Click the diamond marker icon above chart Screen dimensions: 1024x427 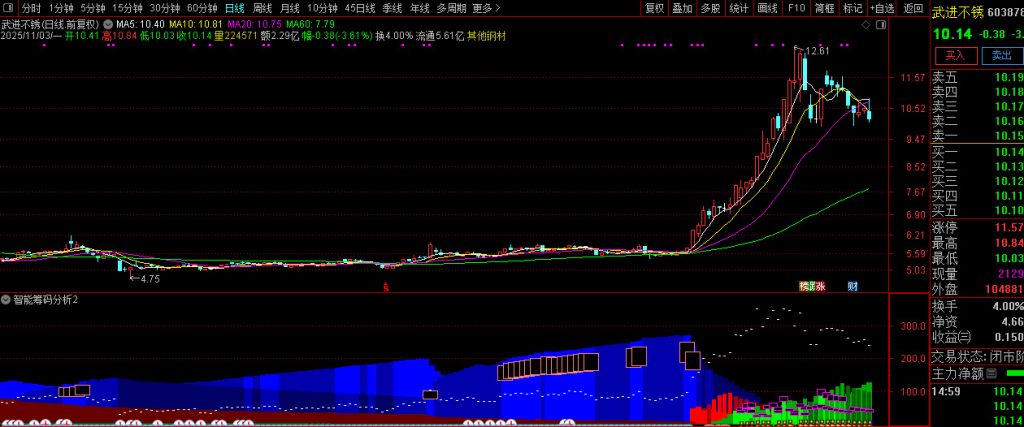pyautogui.click(x=866, y=25)
